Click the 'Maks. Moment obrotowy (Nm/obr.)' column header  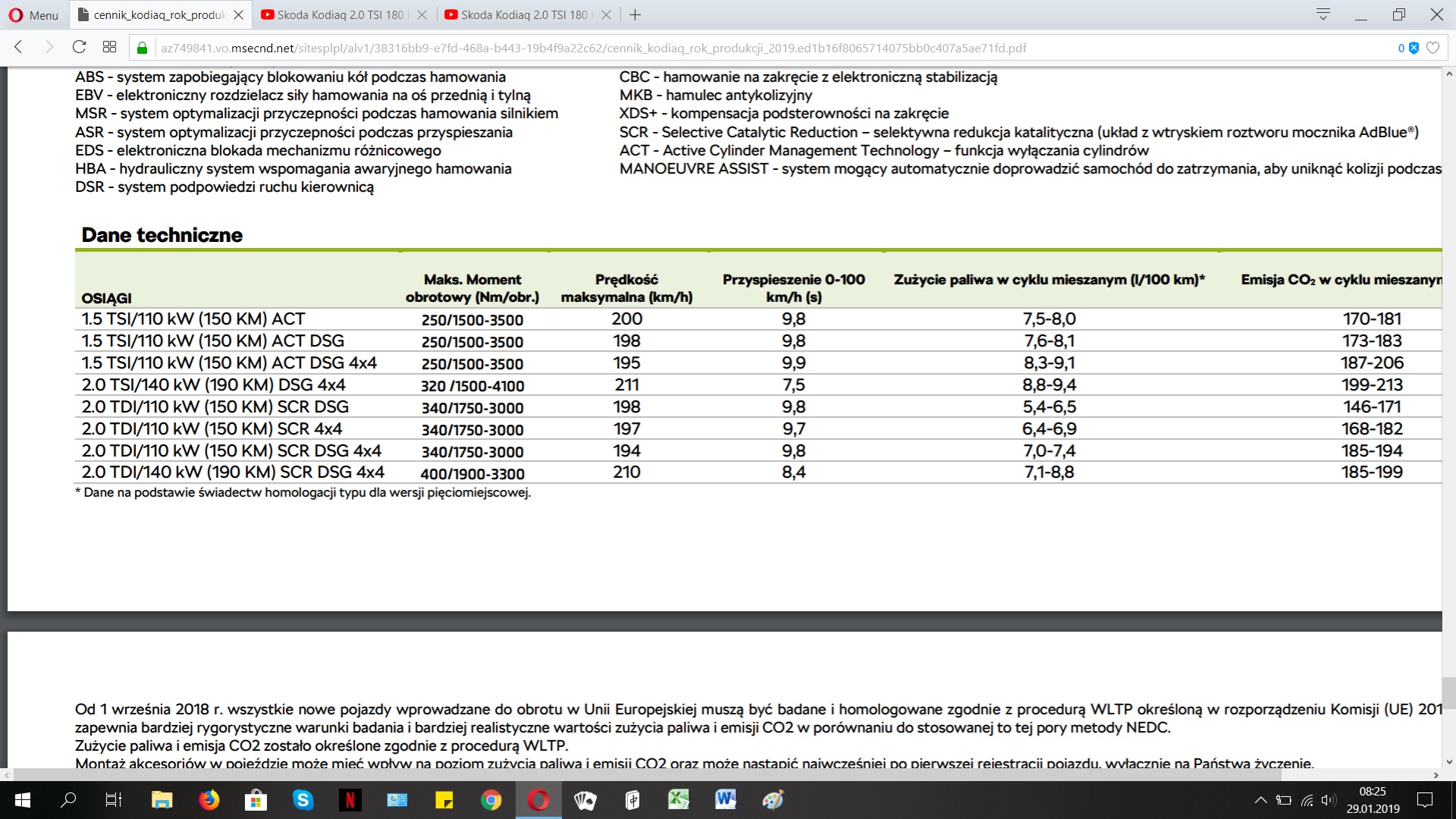pyautogui.click(x=472, y=288)
